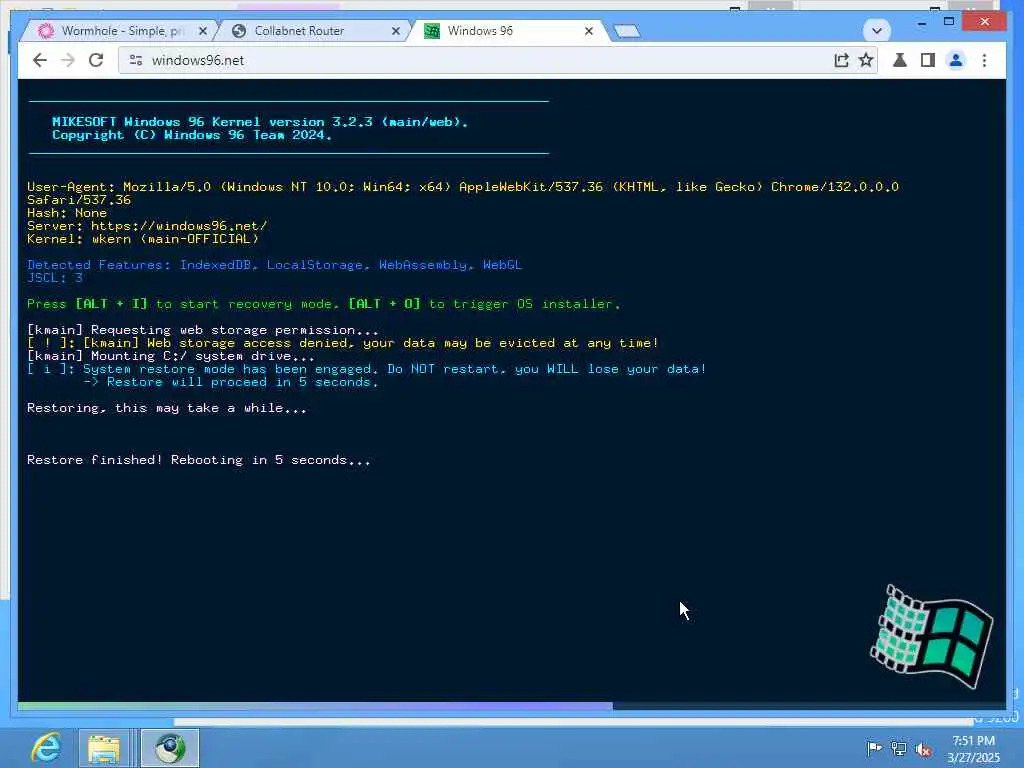Click 'Restore will proceed in 5 seconds.'
Image resolution: width=1024 pixels, height=768 pixels.
pyautogui.click(x=242, y=382)
